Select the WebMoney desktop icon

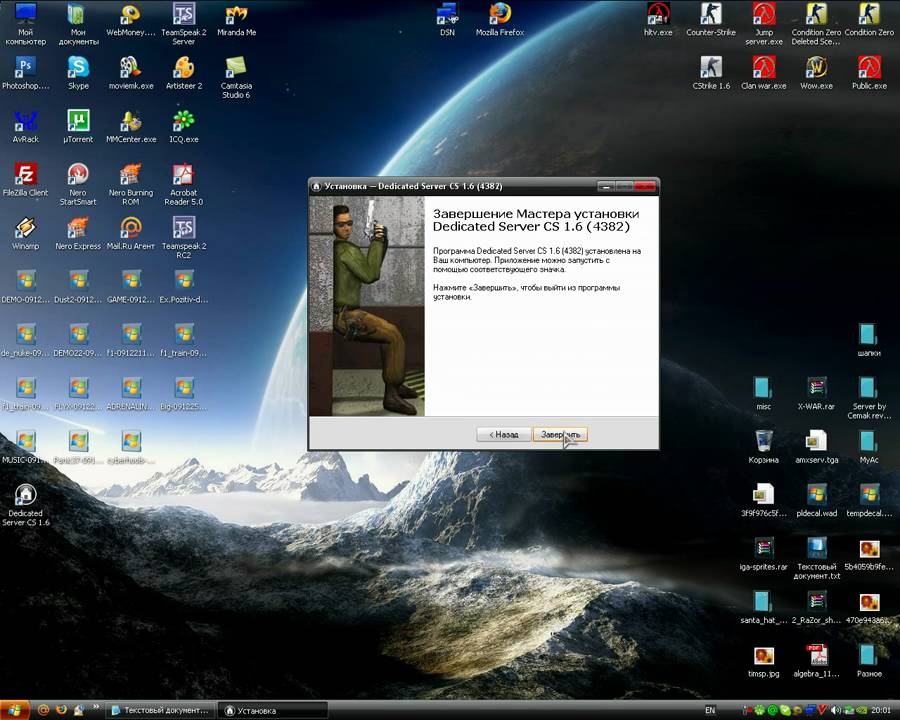[131, 20]
